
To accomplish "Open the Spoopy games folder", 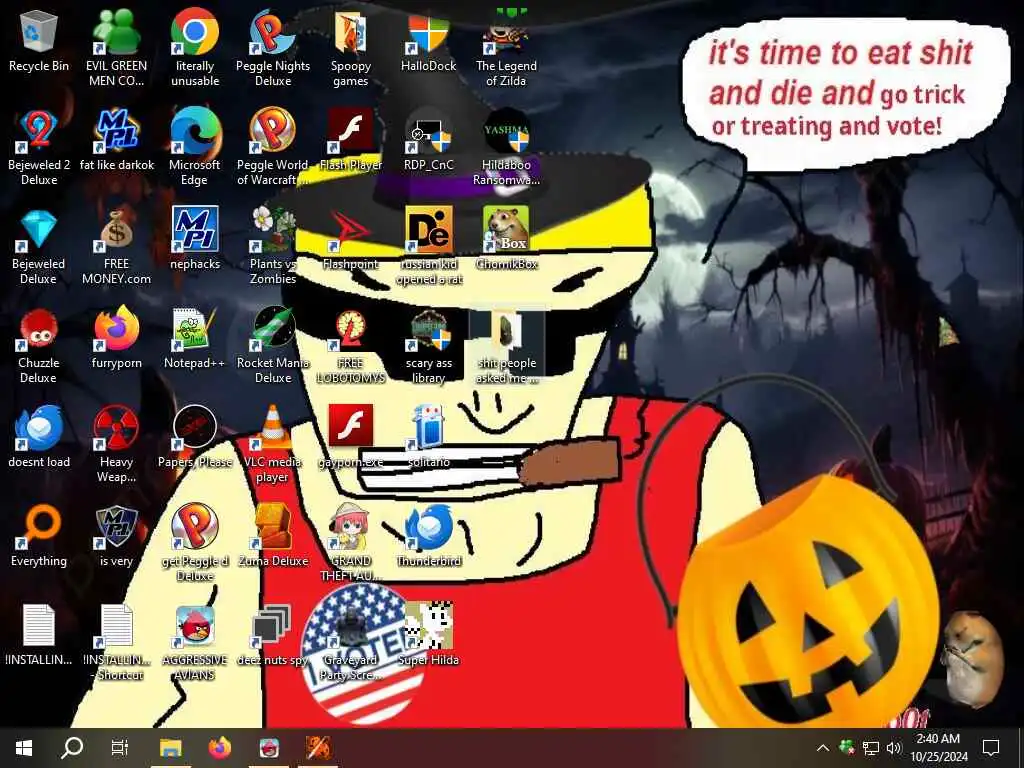I will pos(351,48).
